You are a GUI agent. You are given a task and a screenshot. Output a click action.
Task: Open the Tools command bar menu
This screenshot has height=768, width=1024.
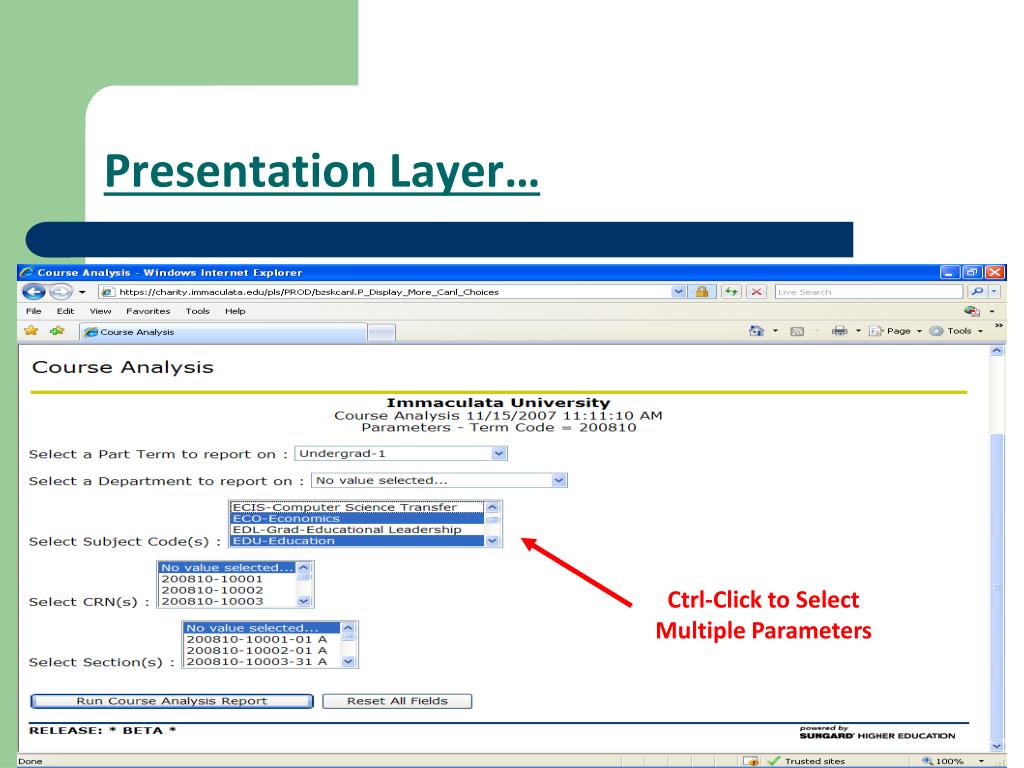click(x=956, y=331)
